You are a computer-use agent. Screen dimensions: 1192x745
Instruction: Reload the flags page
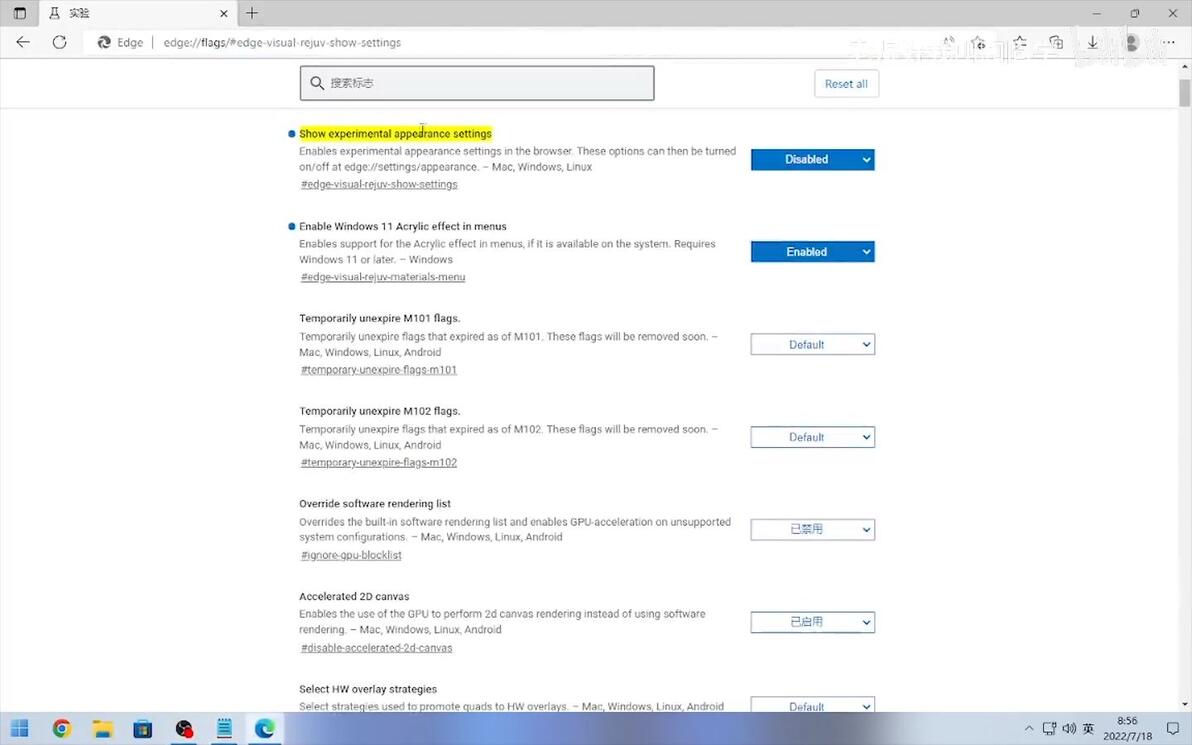coord(59,43)
